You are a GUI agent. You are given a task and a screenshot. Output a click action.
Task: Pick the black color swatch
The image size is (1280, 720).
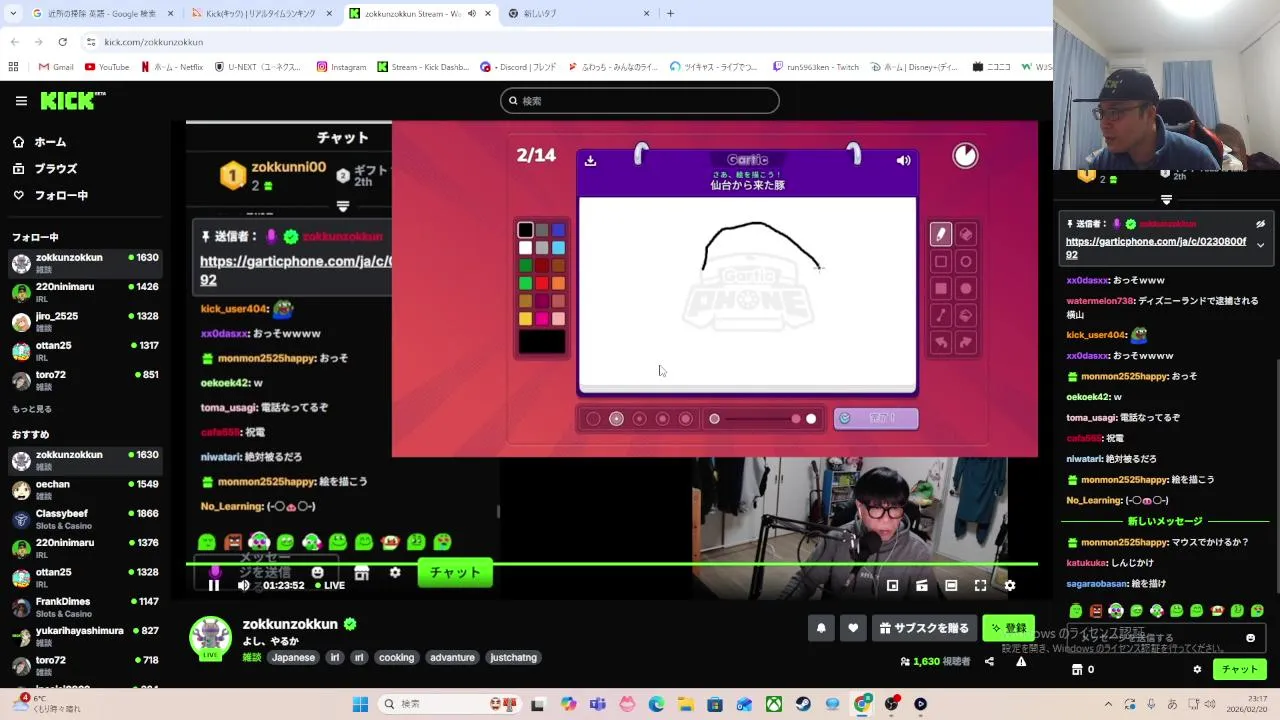coord(525,230)
